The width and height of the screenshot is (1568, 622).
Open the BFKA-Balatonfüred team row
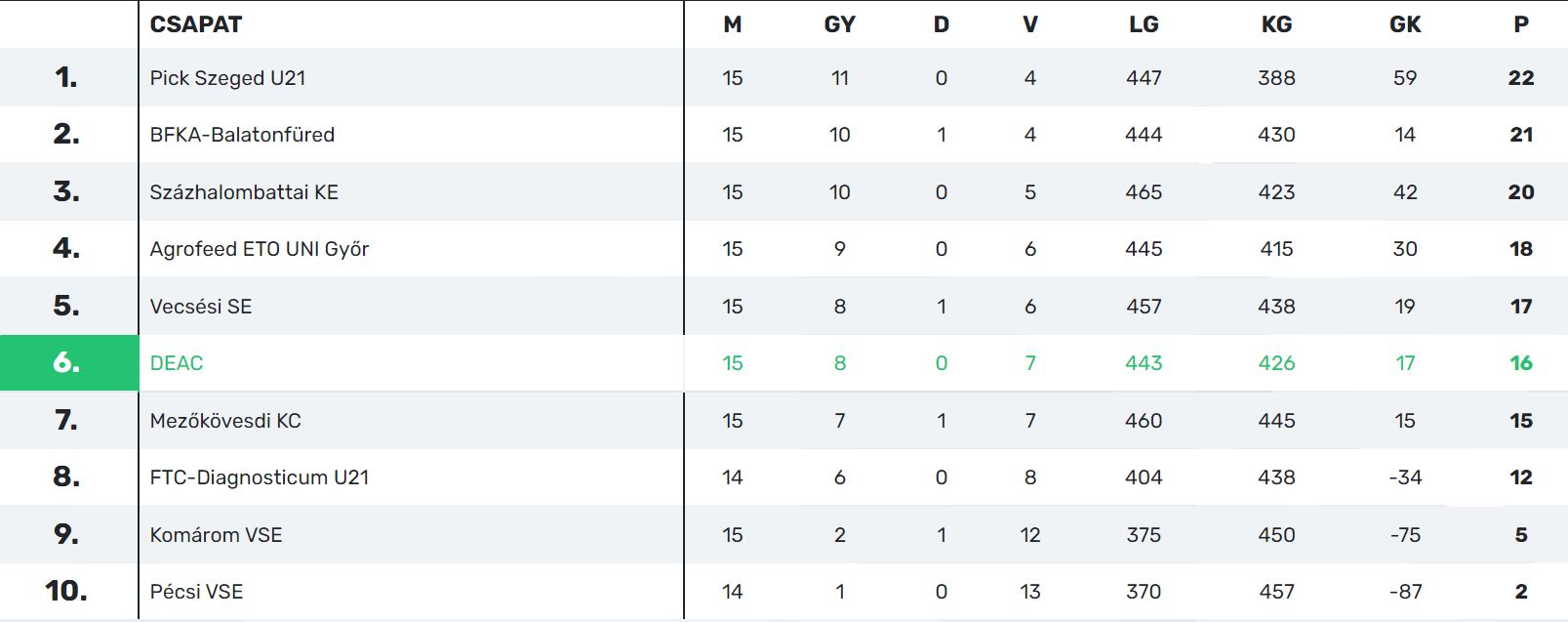(x=242, y=135)
